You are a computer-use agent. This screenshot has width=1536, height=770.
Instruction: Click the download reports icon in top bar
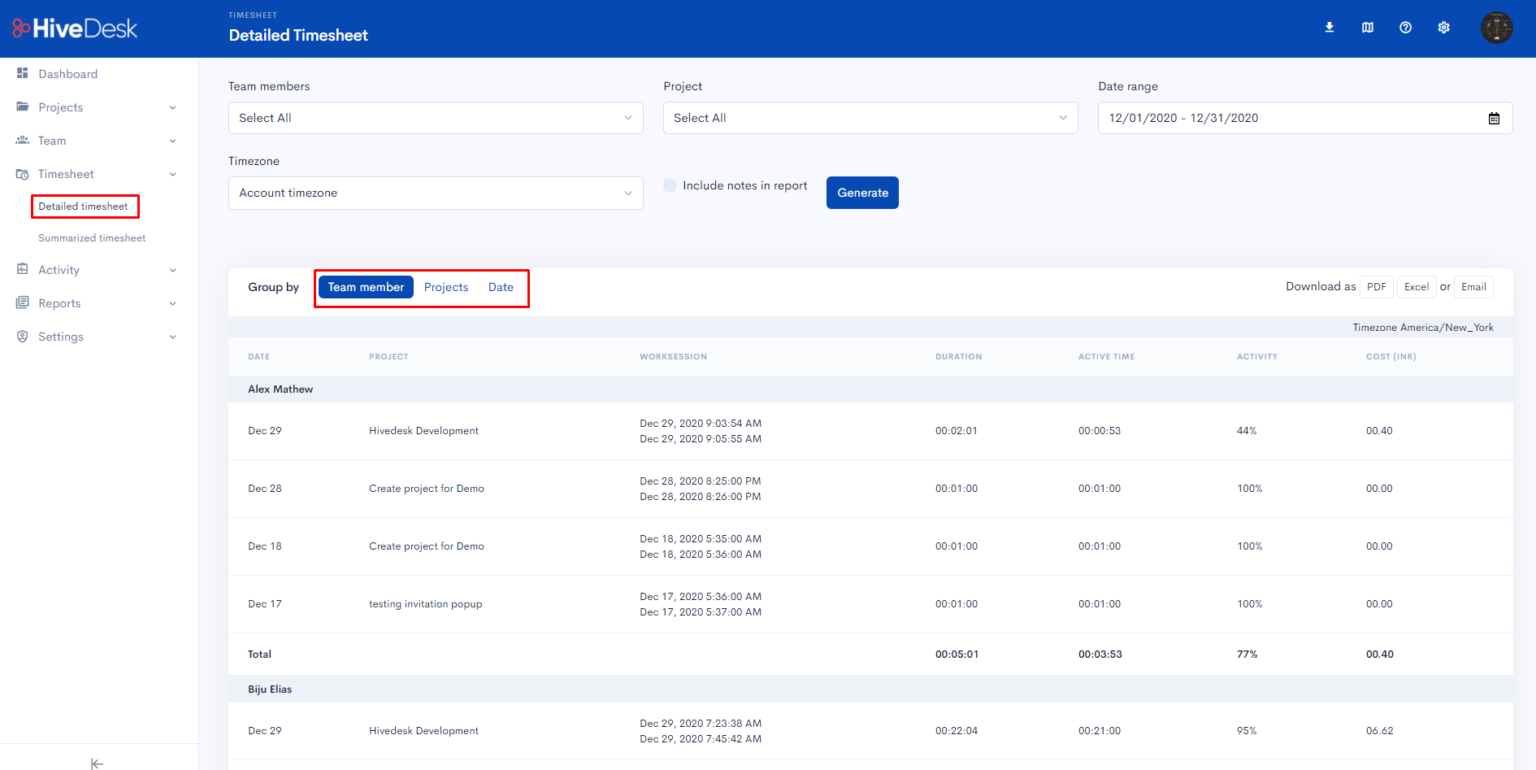pos(1329,27)
